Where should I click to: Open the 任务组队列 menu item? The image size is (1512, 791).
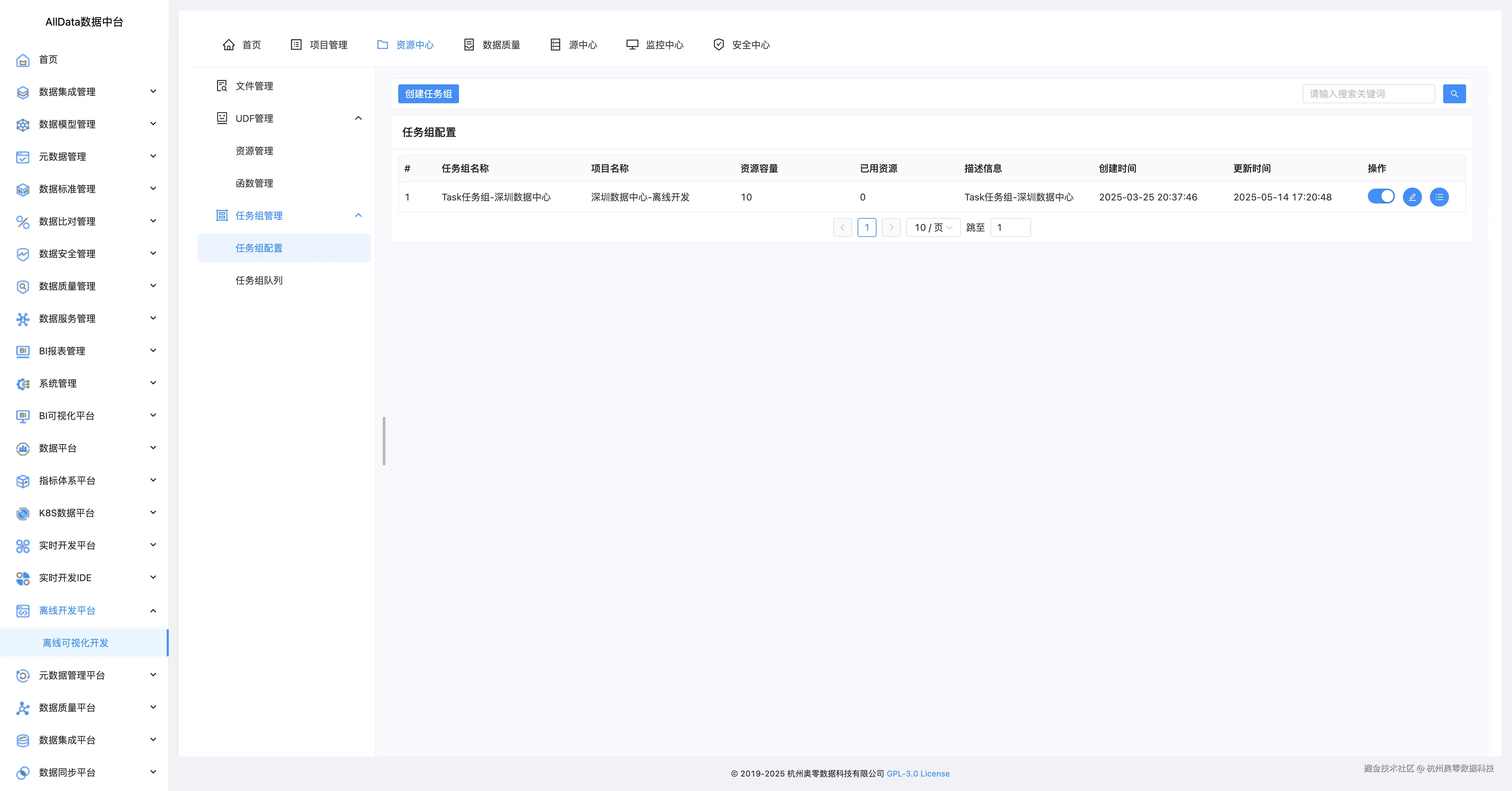(x=259, y=280)
